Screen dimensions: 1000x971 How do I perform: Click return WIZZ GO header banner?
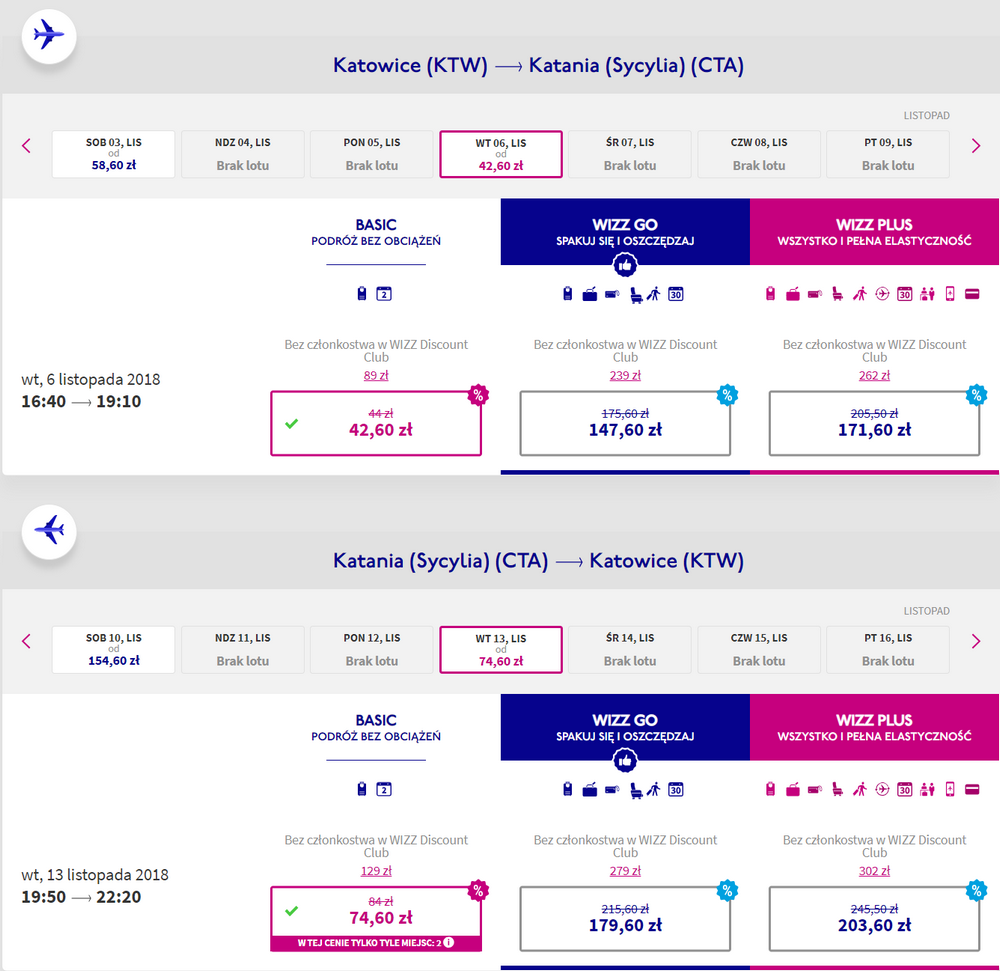(x=625, y=727)
